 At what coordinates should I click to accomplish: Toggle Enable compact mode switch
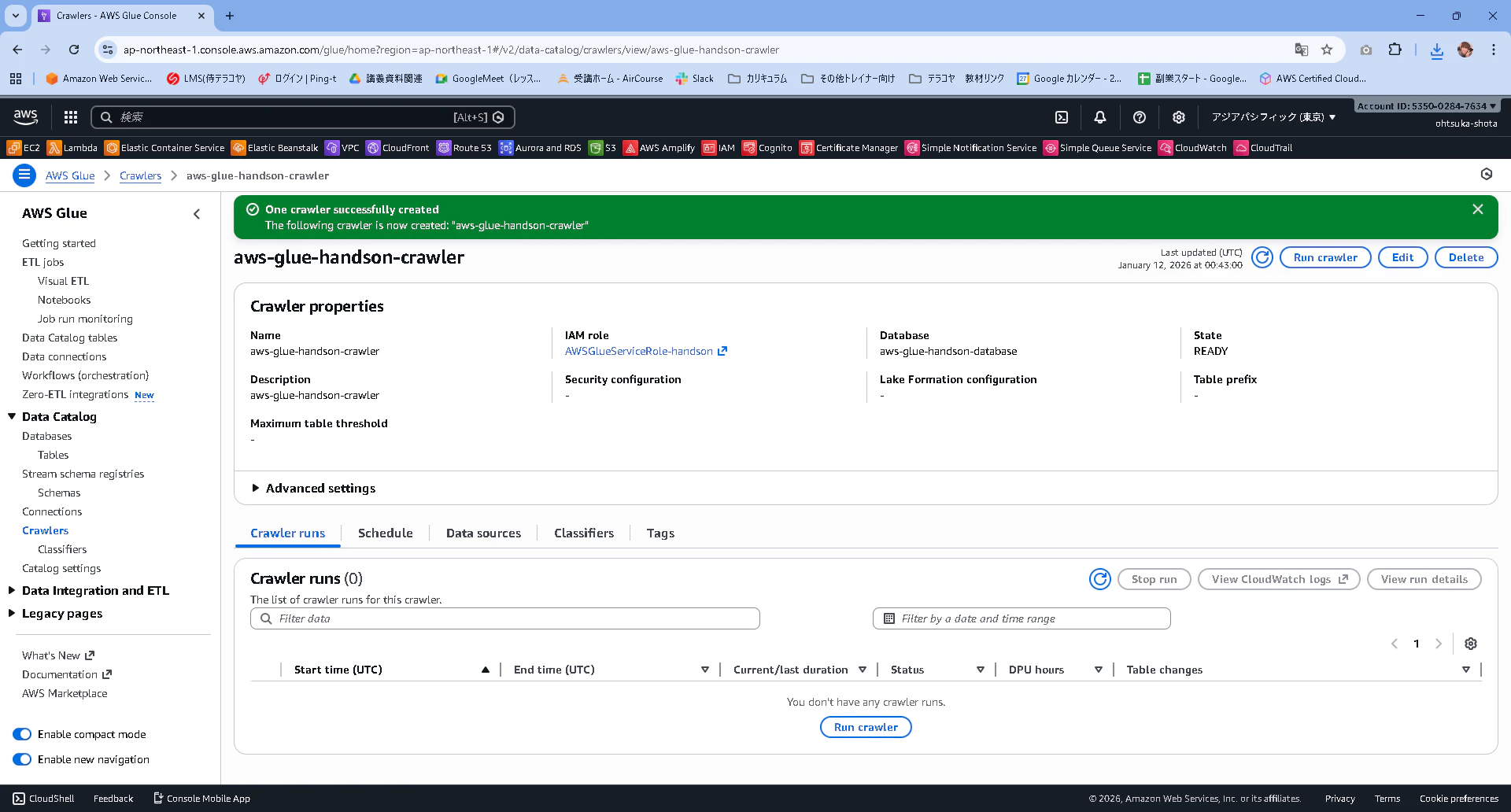tap(22, 734)
